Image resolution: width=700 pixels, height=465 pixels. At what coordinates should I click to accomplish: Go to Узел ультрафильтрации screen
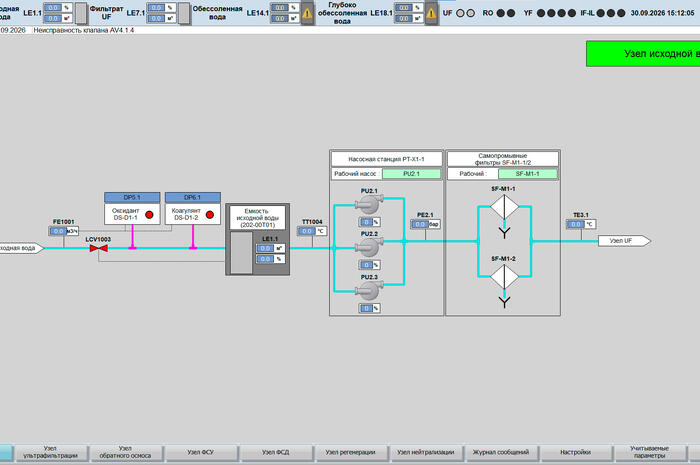pyautogui.click(x=50, y=452)
